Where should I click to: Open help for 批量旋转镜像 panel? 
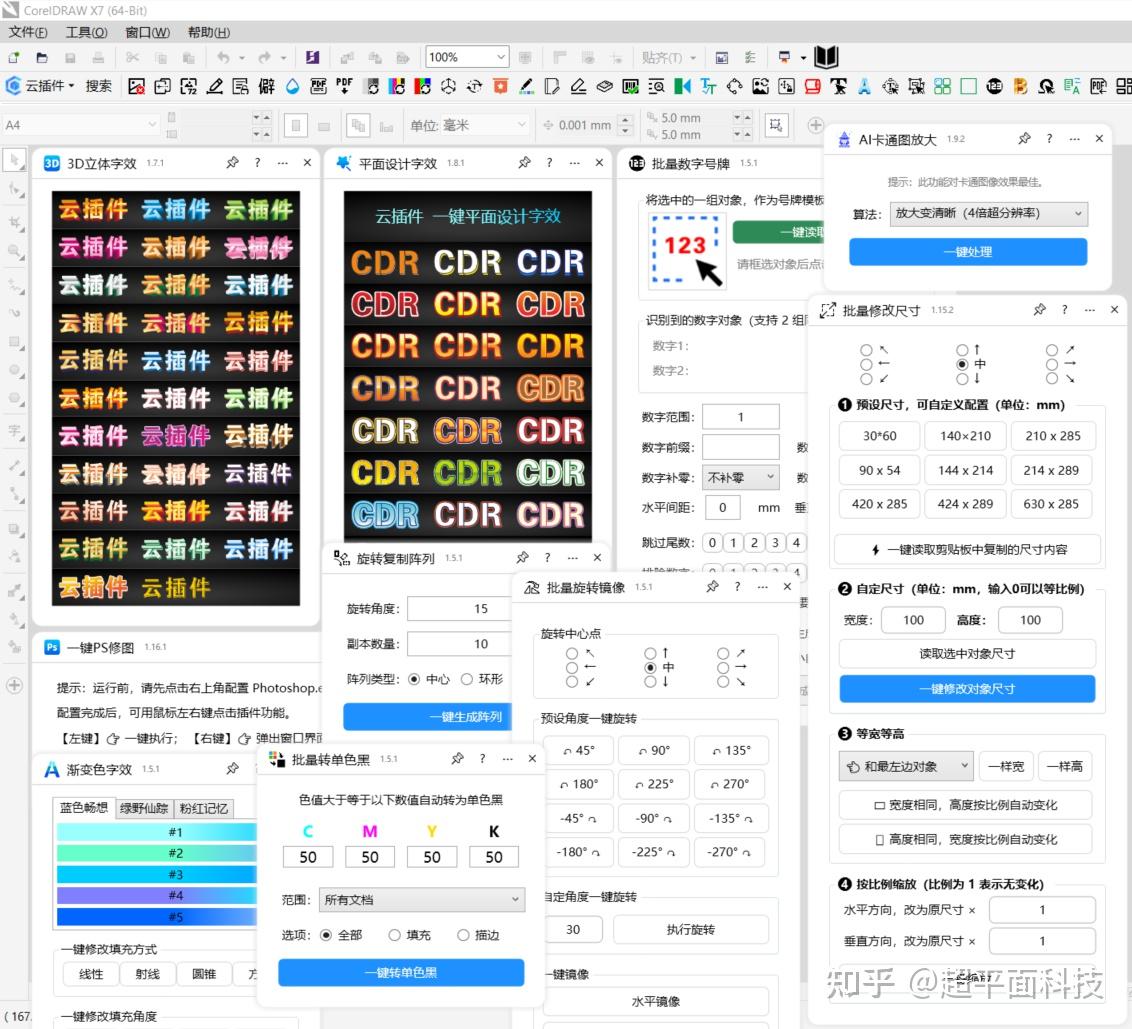tap(737, 586)
